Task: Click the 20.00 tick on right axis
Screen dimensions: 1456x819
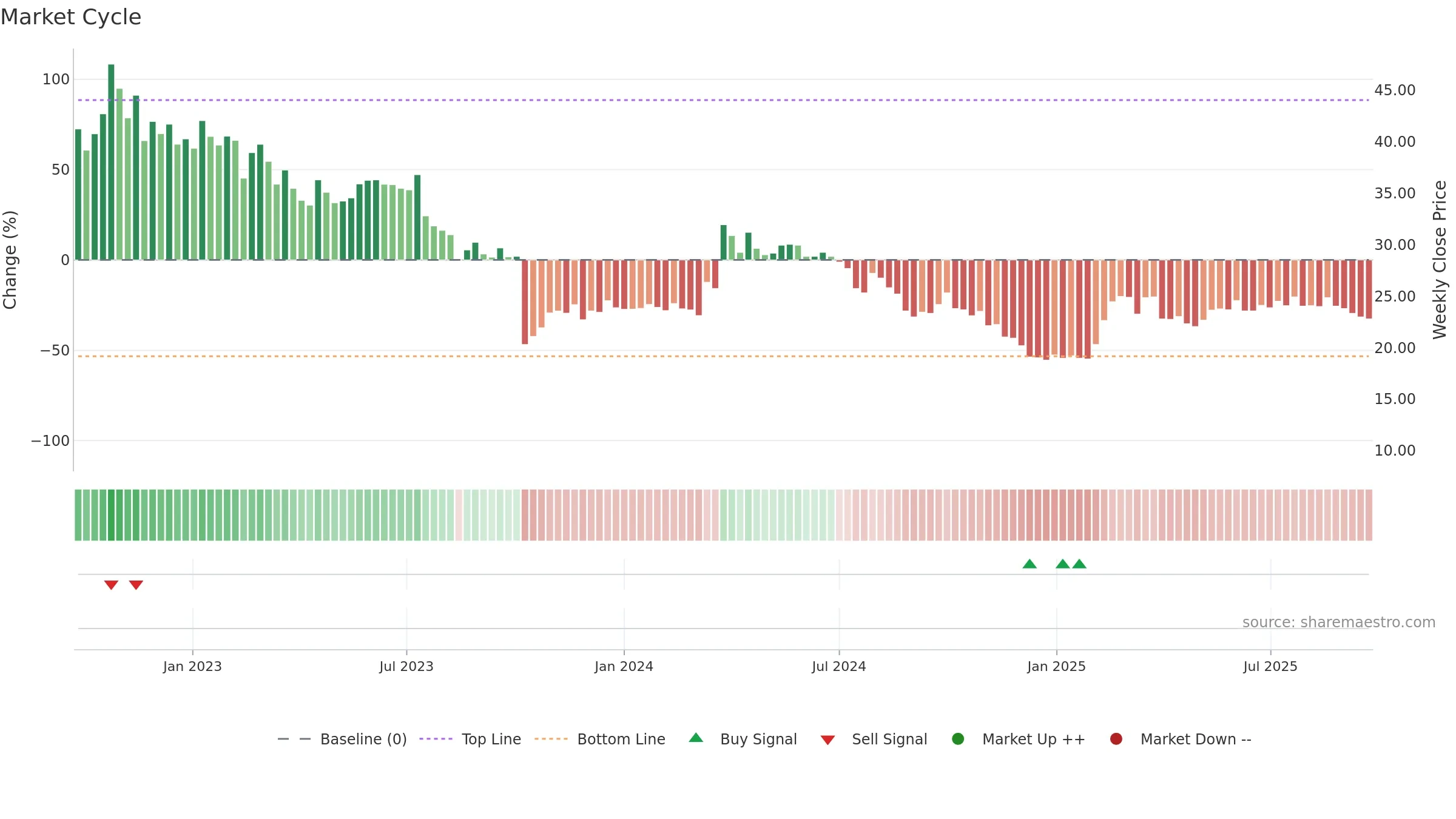Action: click(x=1395, y=348)
